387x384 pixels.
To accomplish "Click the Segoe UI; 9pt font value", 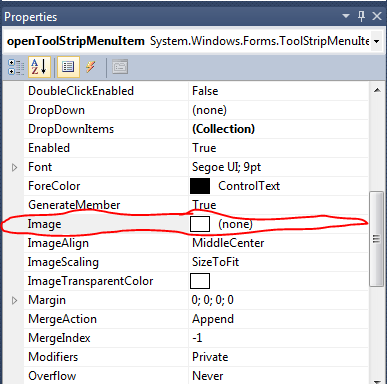I will pyautogui.click(x=226, y=167).
